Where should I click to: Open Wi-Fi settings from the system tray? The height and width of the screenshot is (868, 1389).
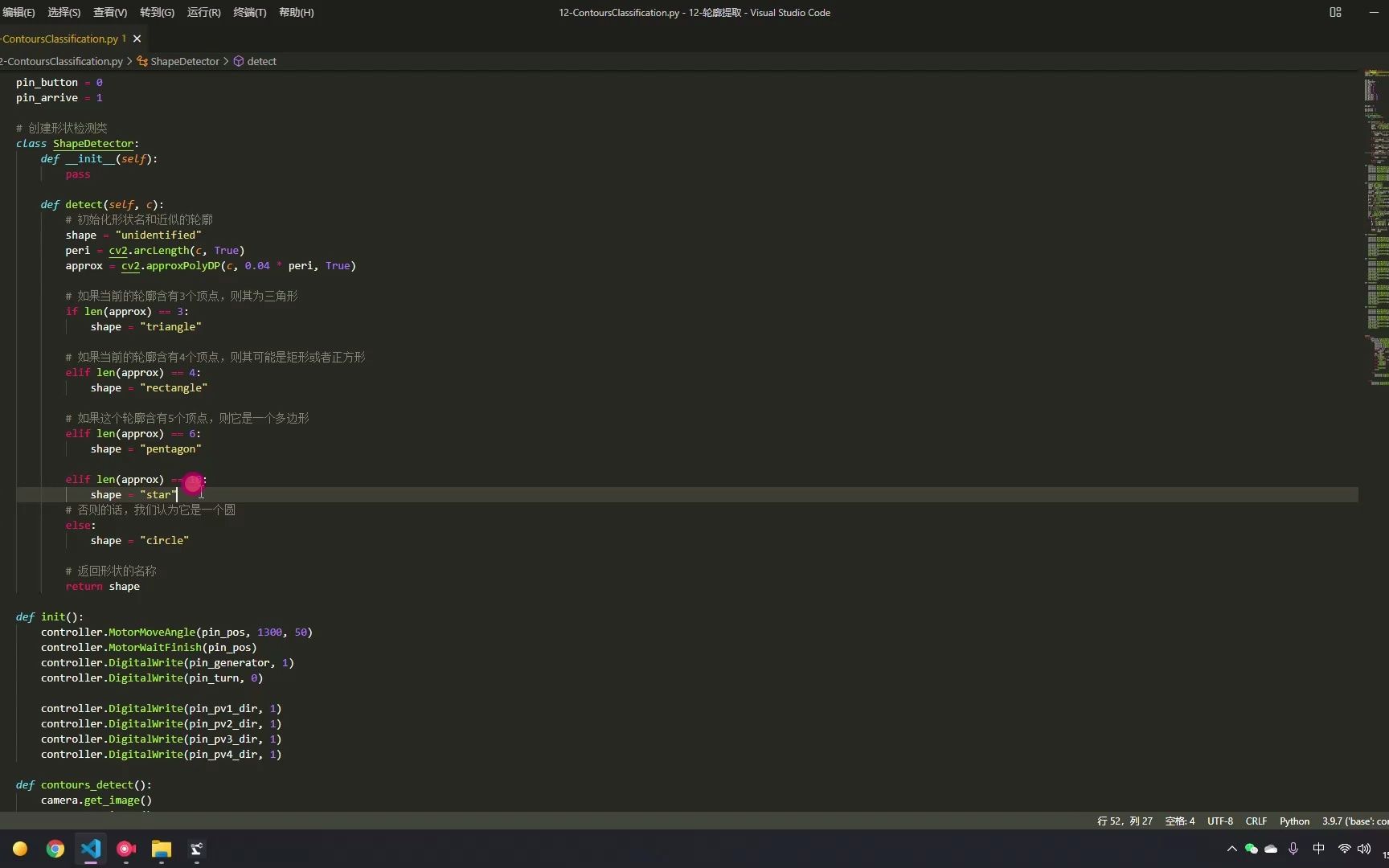point(1344,850)
